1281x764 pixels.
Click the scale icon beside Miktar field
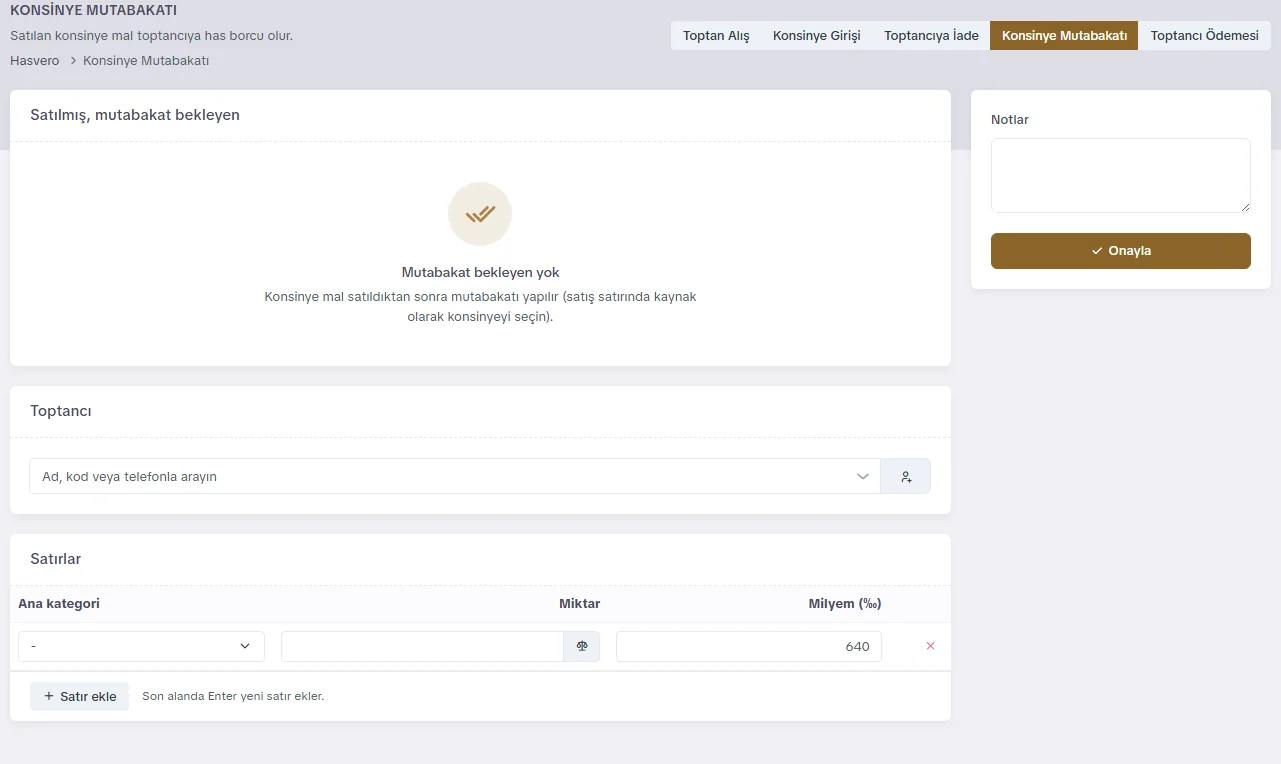tap(582, 646)
